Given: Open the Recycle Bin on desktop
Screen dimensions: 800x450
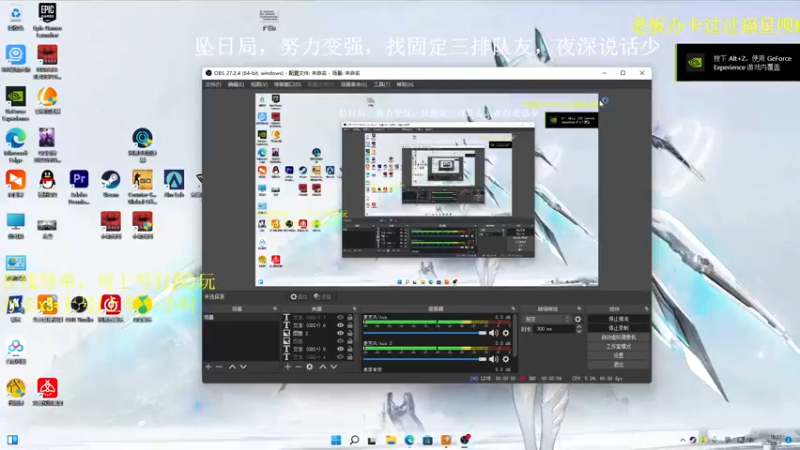Looking at the screenshot, I should click(16, 18).
